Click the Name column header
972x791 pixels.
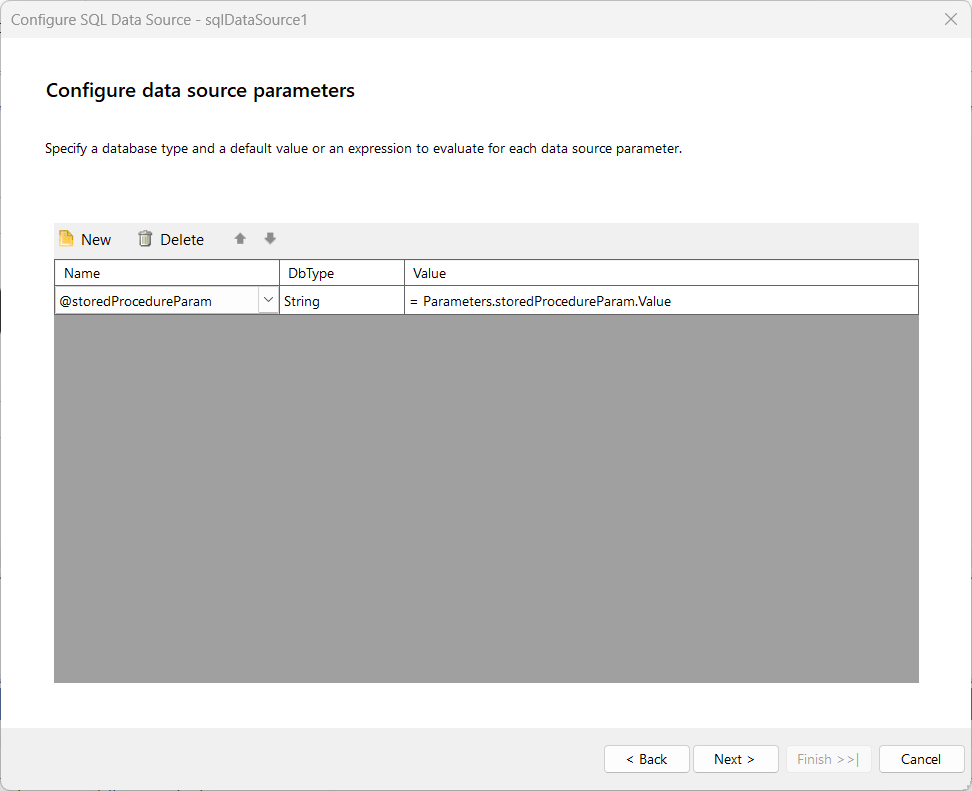[167, 273]
